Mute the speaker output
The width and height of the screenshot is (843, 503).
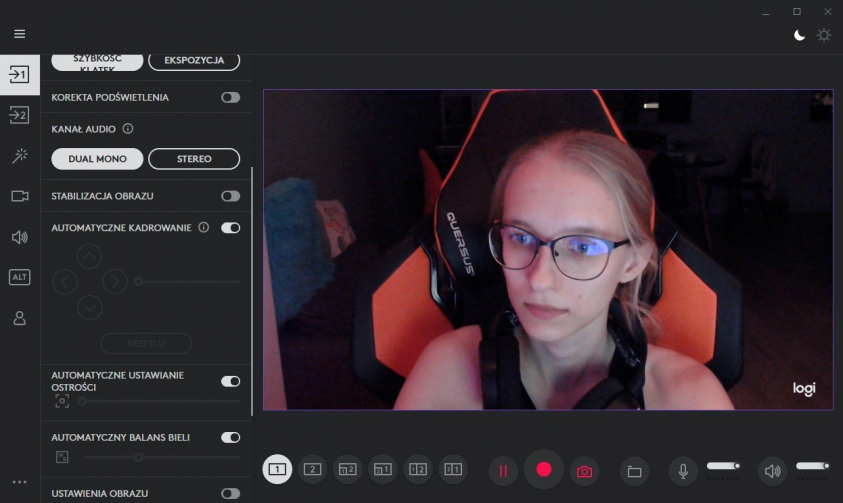[773, 471]
